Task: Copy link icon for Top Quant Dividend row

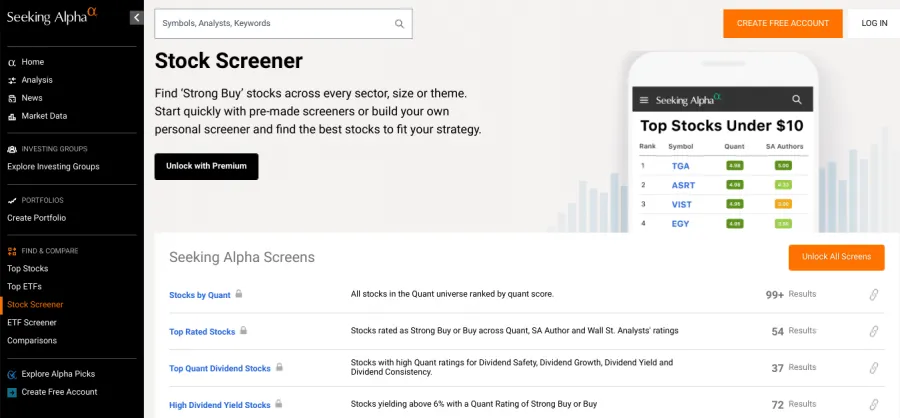Action: 874,368
